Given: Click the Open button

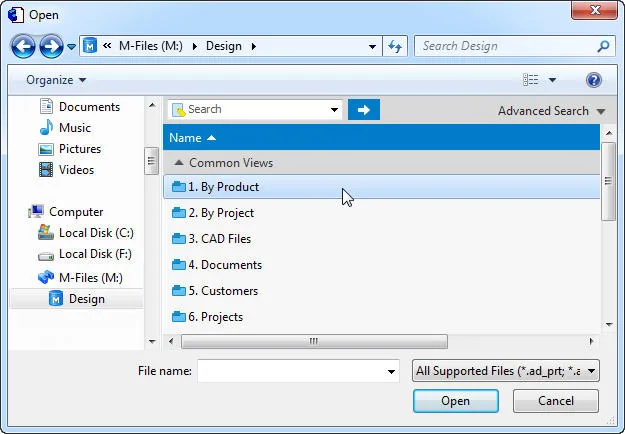Looking at the screenshot, I should (x=456, y=401).
